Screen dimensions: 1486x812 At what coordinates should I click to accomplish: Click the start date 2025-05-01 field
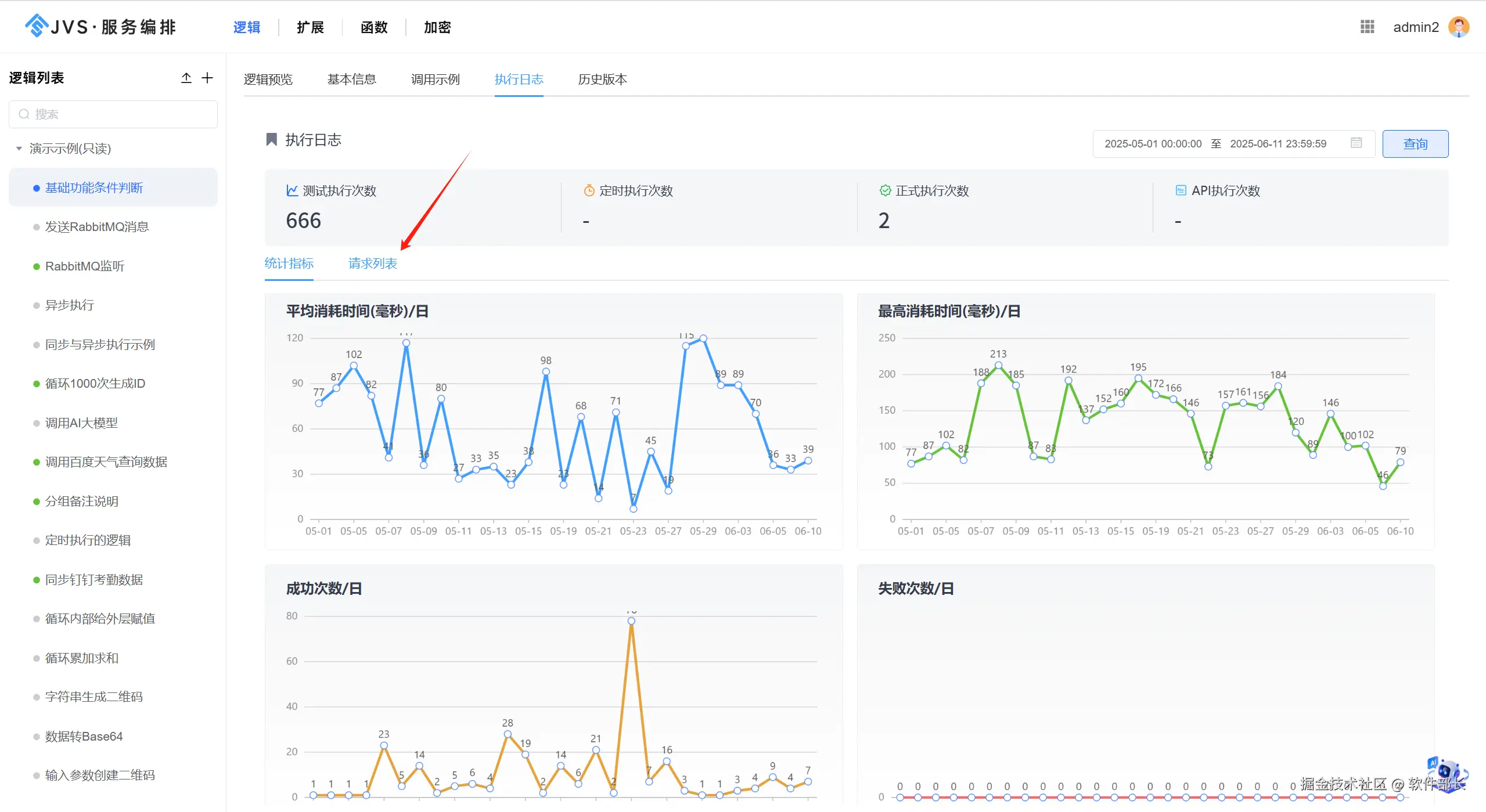click(1153, 143)
